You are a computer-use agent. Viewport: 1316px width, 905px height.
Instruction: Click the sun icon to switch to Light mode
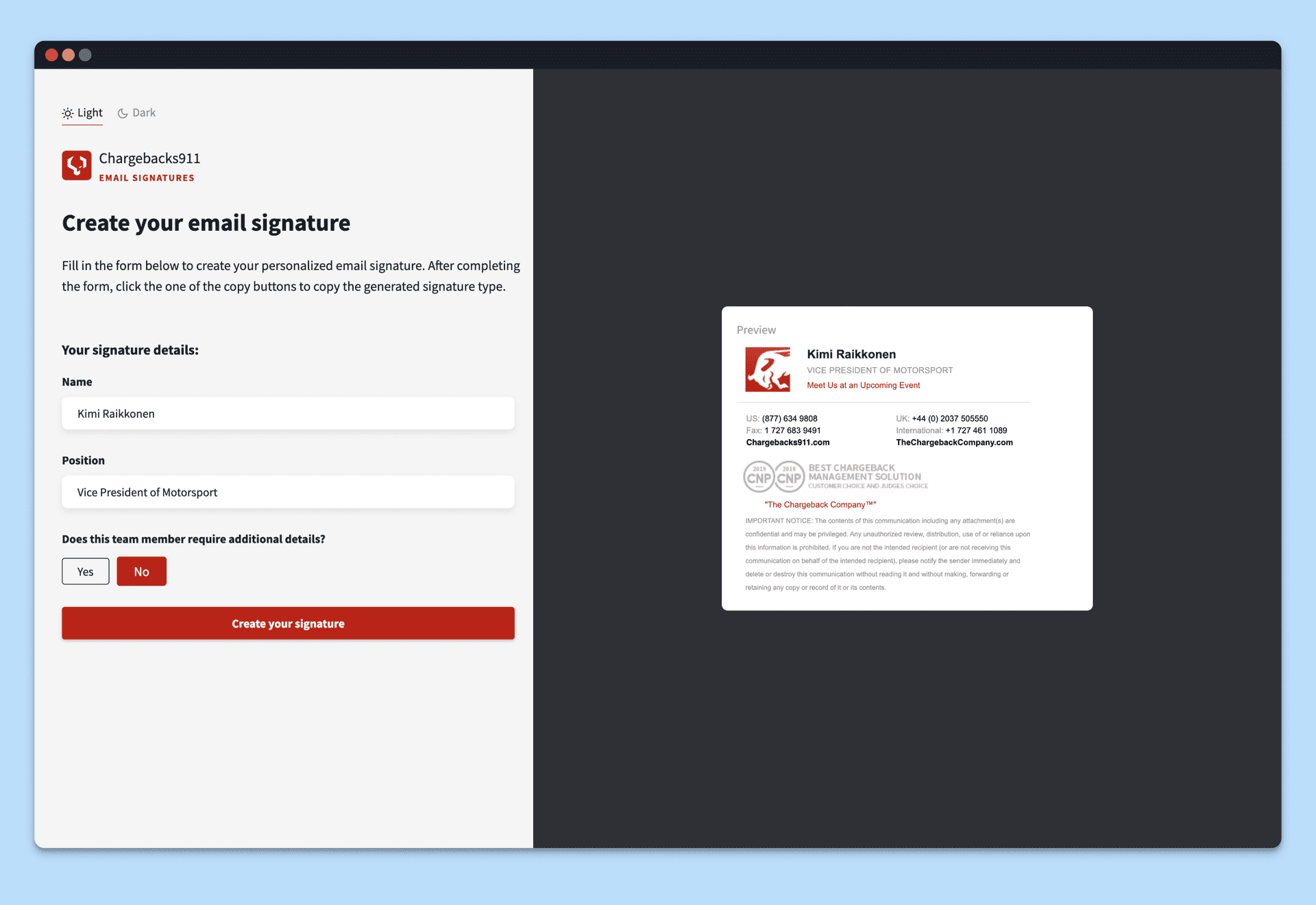coord(67,112)
